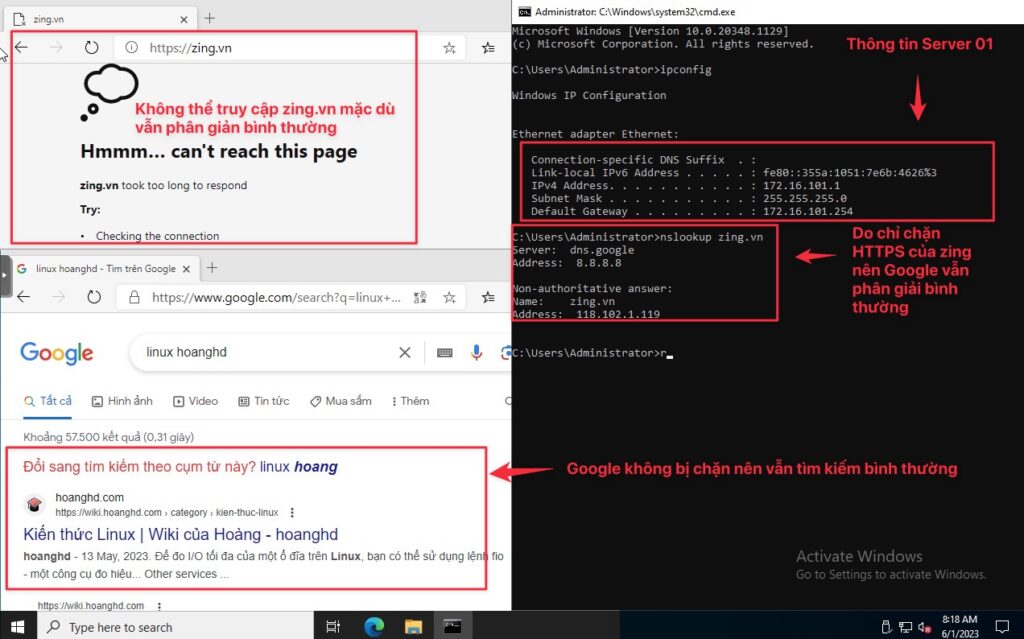Viewport: 1024px width, 639px height.
Task: Click 'Type here to search' taskbar box
Action: pos(174,627)
